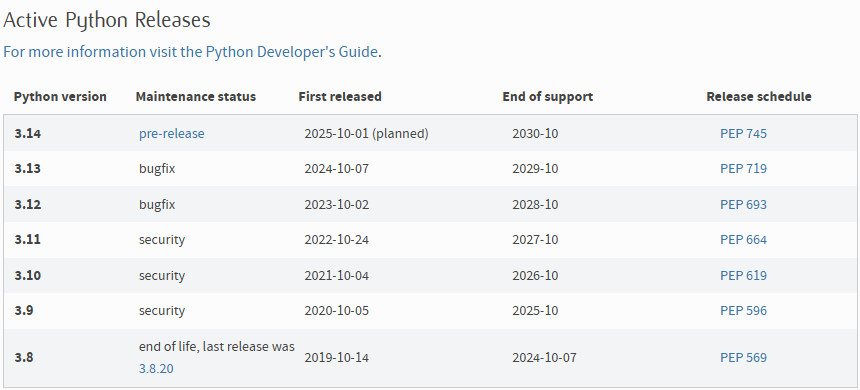The height and width of the screenshot is (390, 860).
Task: Click the 3.8.20 last release link
Action: coord(156,369)
